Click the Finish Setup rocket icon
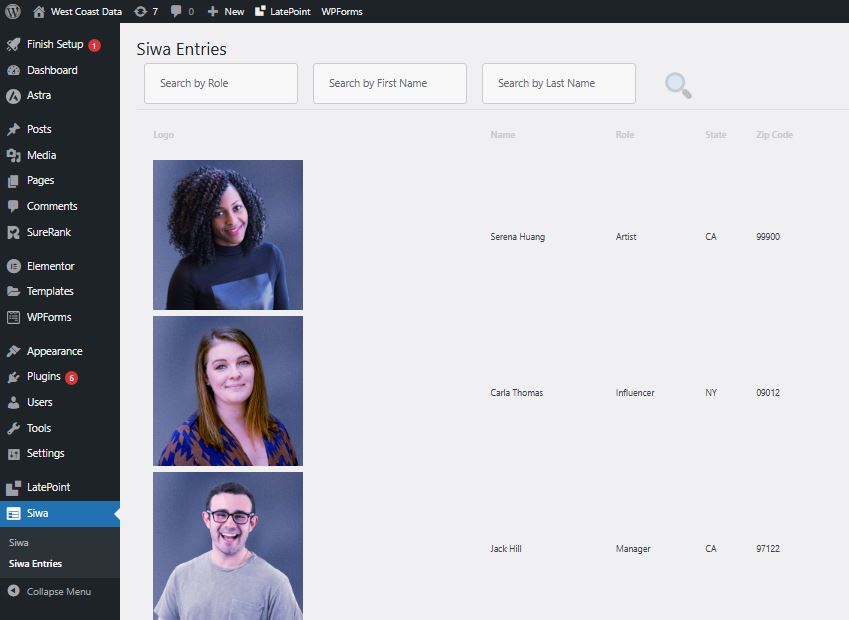 click(x=14, y=44)
